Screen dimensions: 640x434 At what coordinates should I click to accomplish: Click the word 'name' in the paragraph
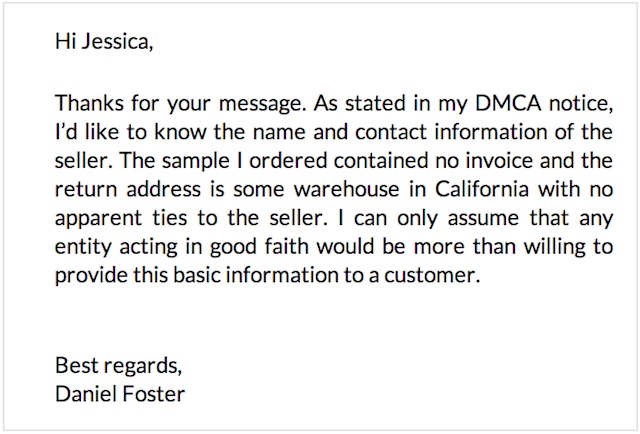[x=278, y=134]
